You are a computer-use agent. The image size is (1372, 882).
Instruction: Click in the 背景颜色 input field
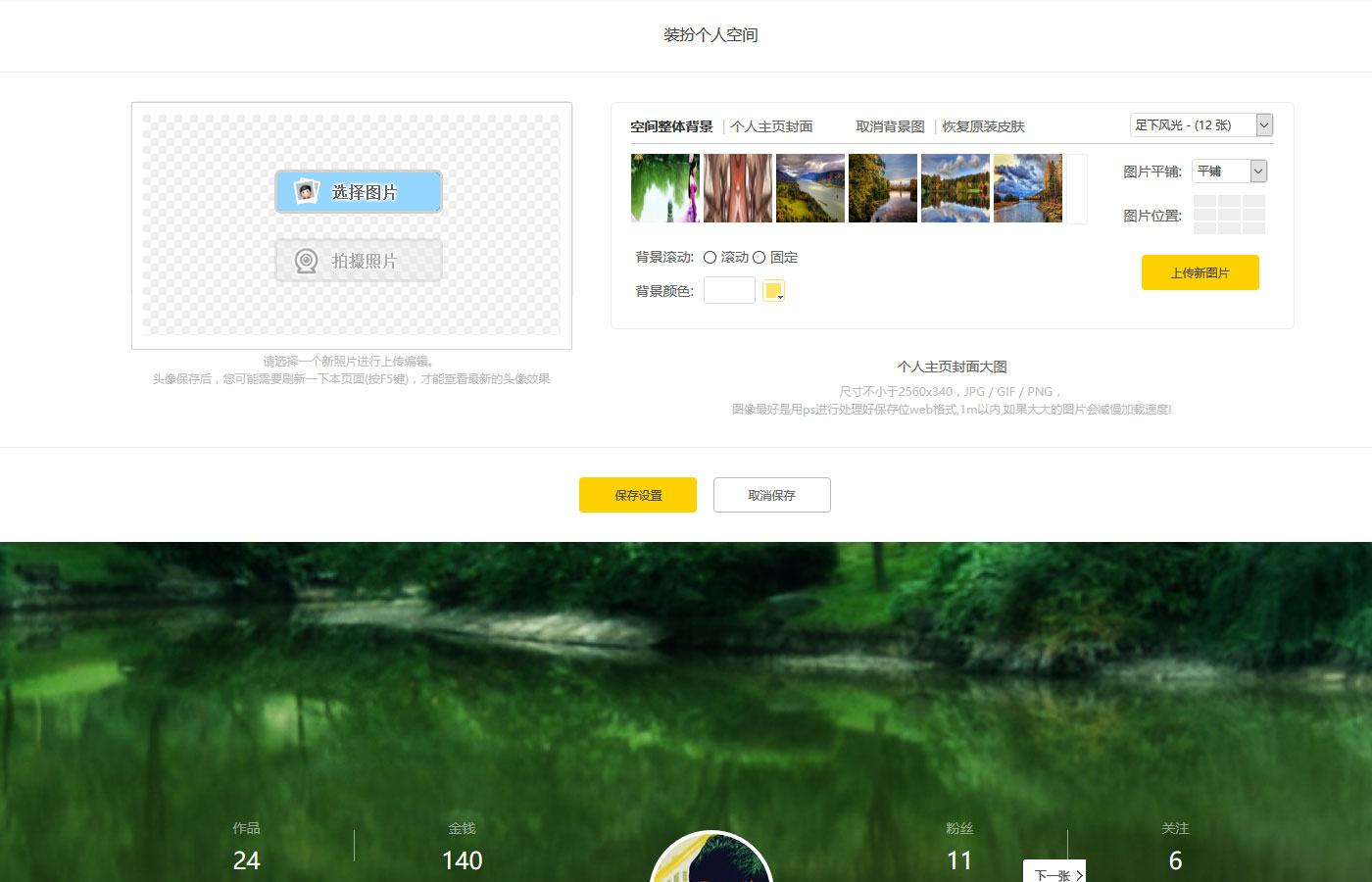[729, 291]
